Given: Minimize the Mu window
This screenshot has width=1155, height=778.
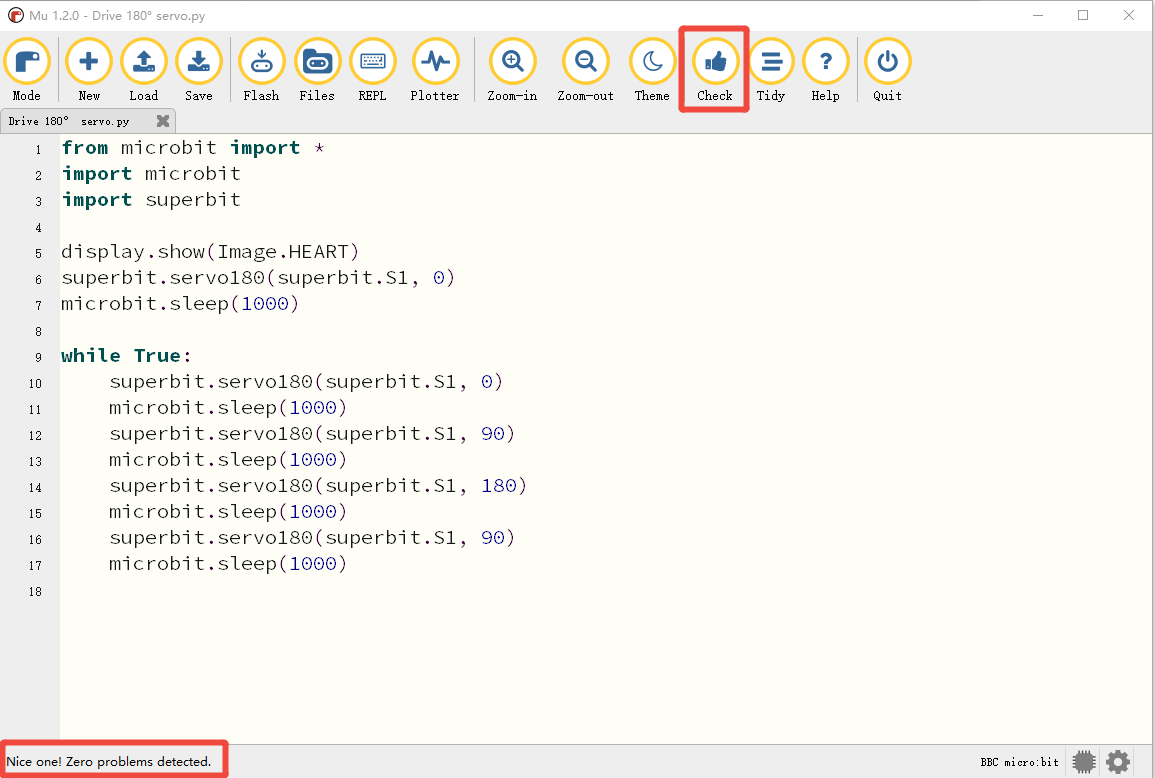Looking at the screenshot, I should (1038, 15).
